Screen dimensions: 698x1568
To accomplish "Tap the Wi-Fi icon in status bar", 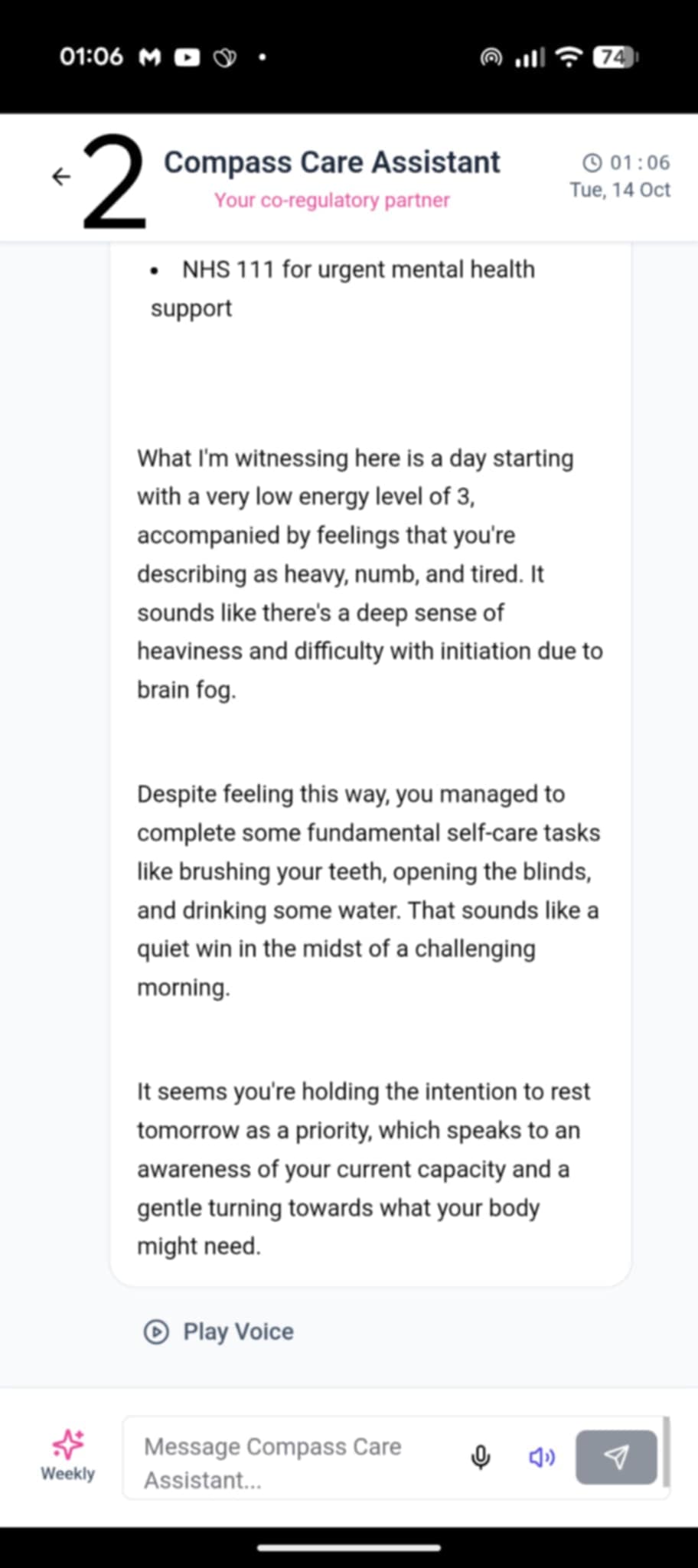I will coord(568,57).
